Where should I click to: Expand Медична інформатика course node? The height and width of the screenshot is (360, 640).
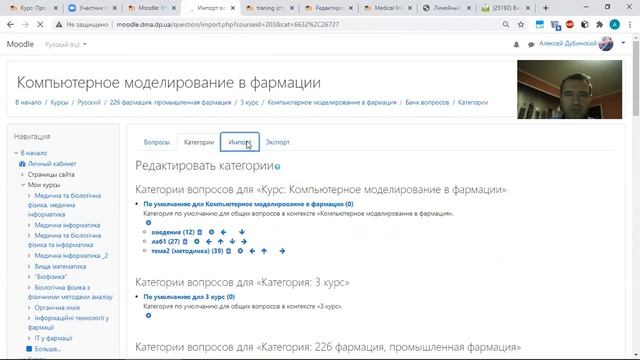29,225
